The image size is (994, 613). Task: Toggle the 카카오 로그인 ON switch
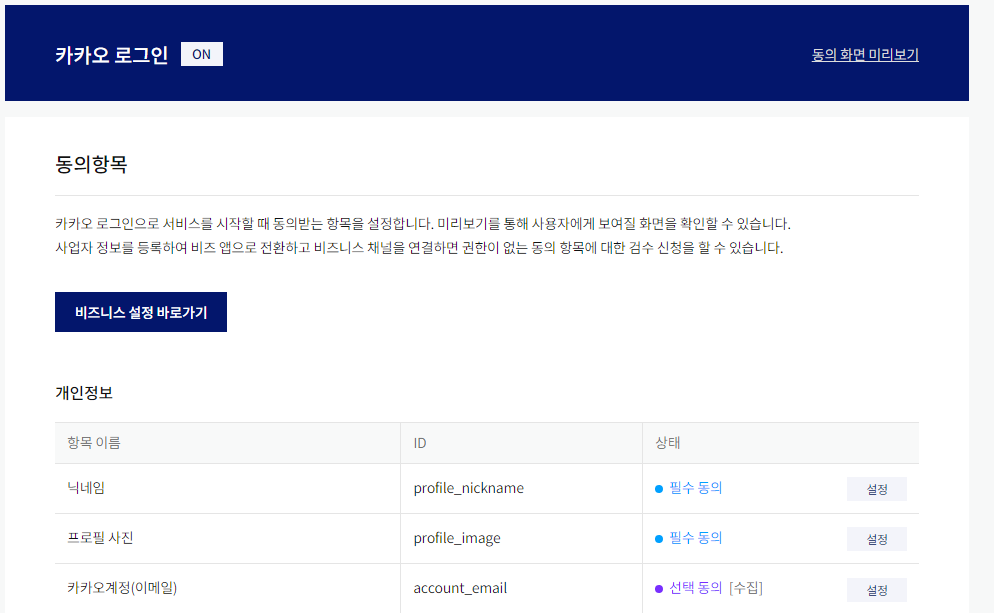[202, 54]
